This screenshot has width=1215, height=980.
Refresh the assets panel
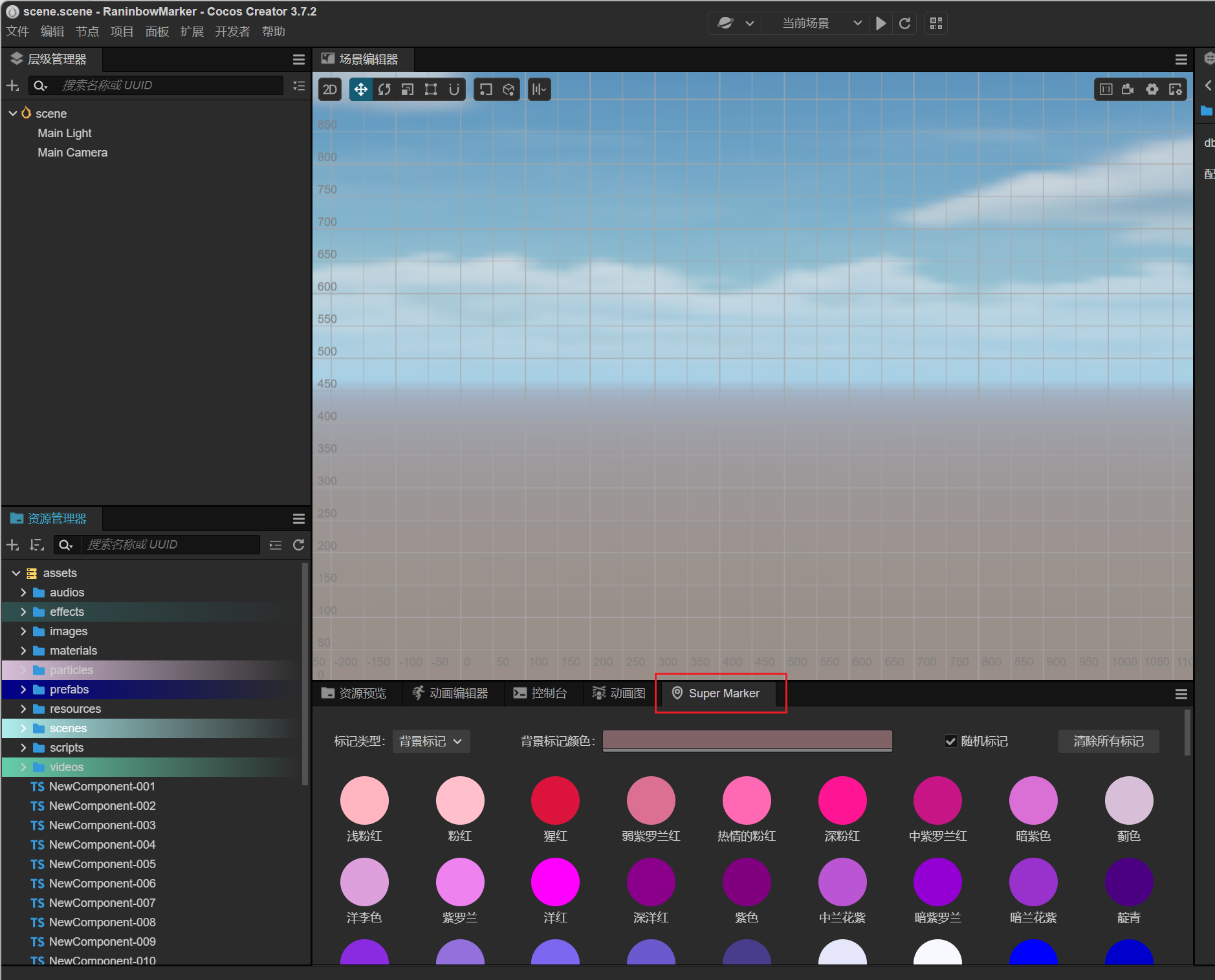298,545
